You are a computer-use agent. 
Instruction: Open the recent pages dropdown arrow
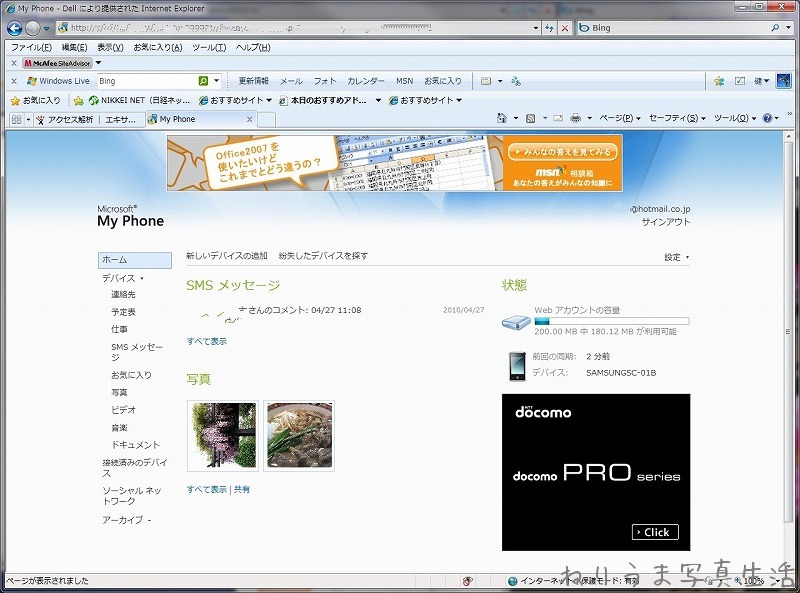click(46, 29)
